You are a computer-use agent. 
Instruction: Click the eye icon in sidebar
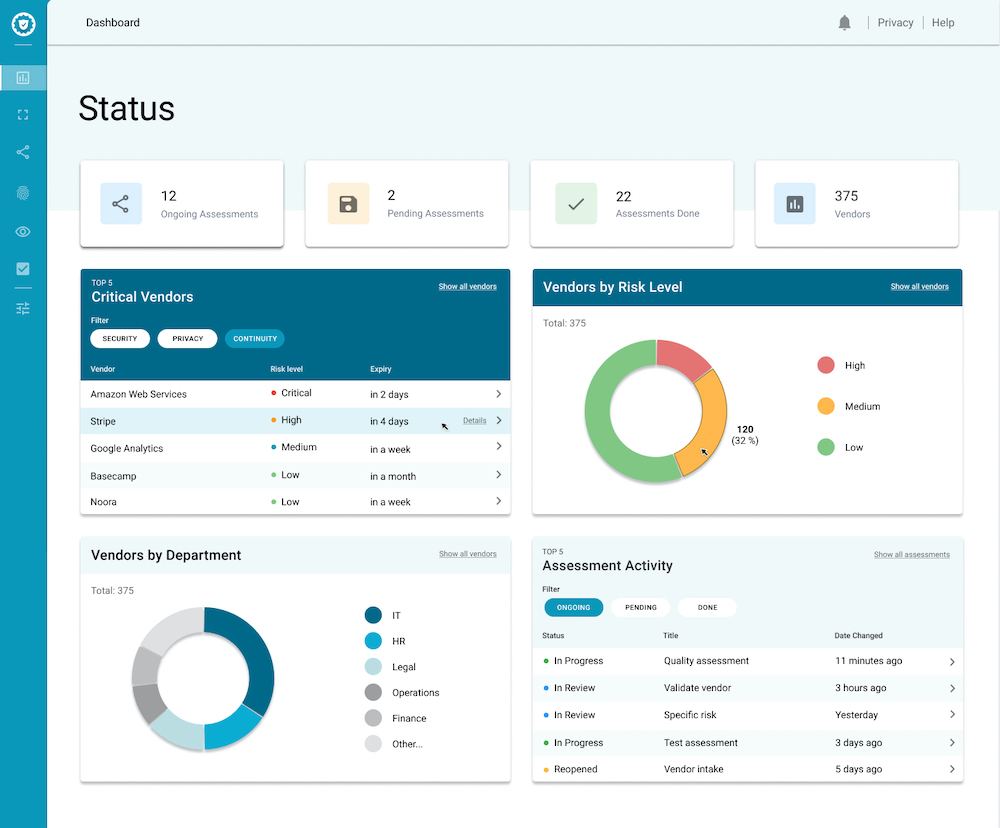point(23,231)
